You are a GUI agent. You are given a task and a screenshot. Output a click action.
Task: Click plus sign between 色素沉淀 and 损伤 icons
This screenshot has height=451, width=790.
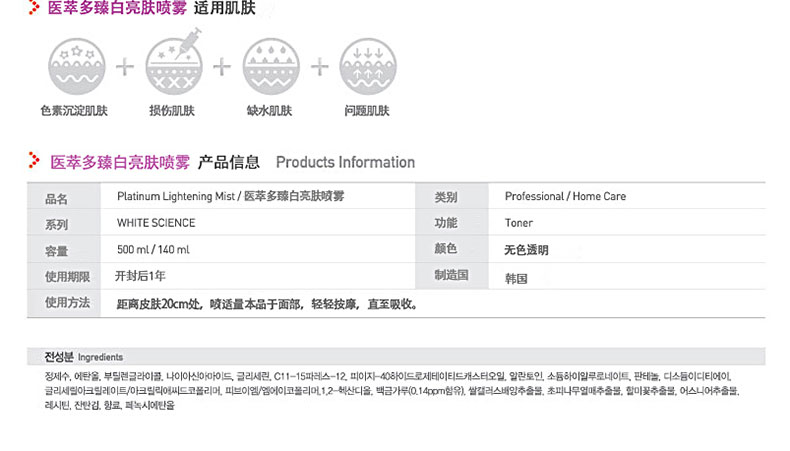point(124,68)
